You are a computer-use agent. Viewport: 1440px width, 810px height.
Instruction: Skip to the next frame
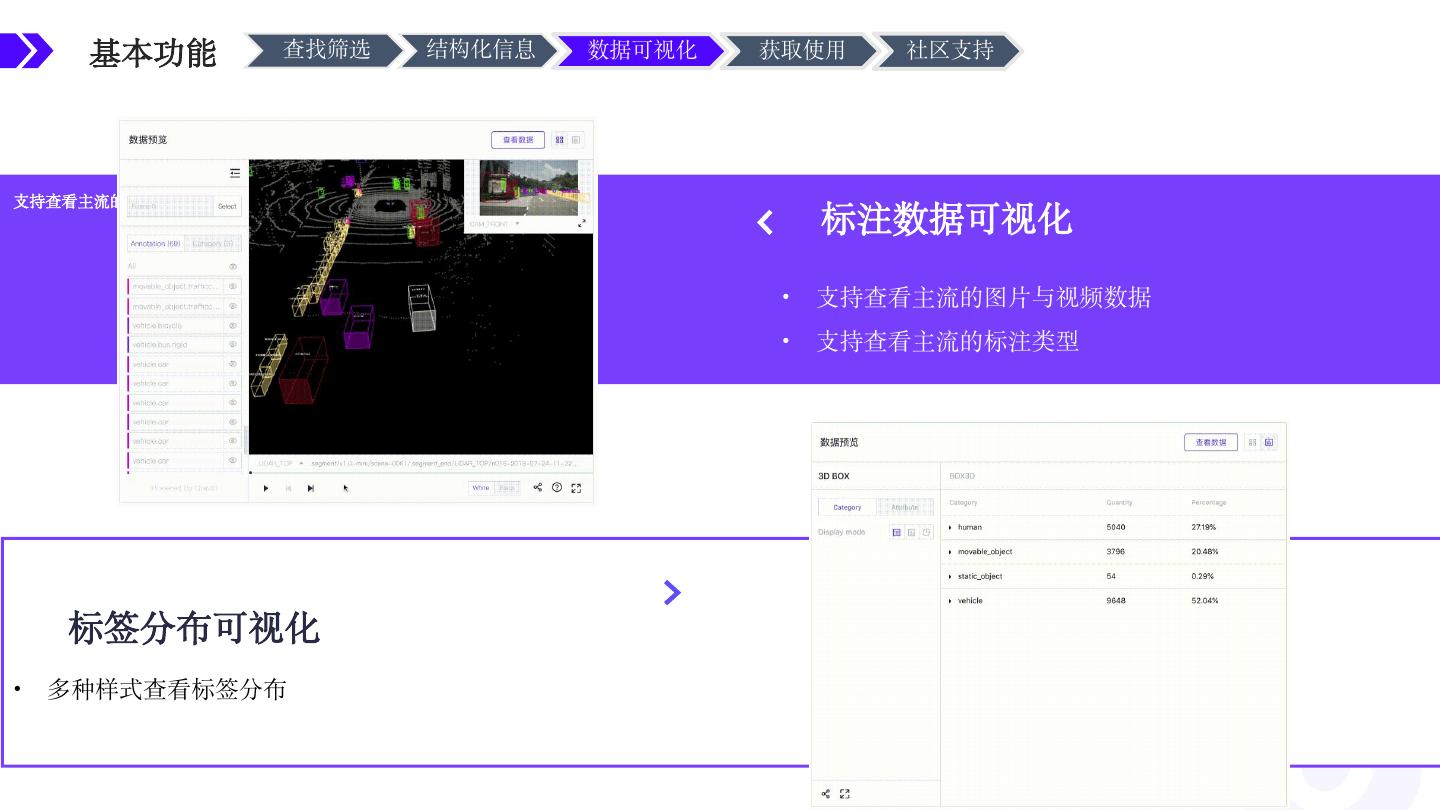click(311, 488)
